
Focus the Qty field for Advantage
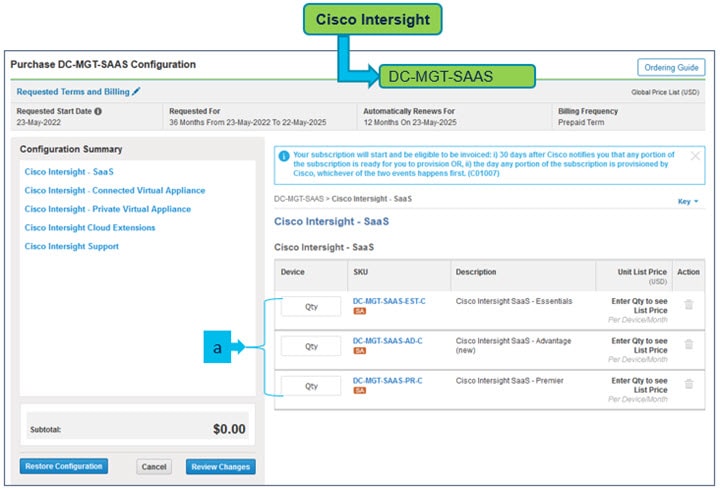tap(311, 346)
